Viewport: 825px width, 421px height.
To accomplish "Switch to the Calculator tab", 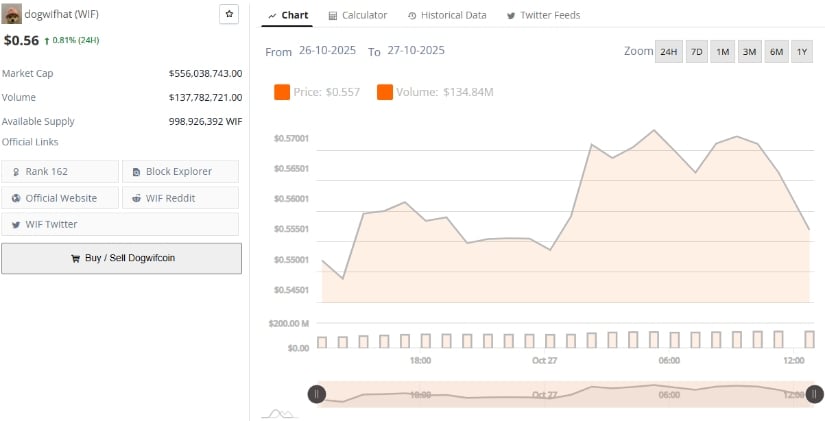I will point(357,15).
